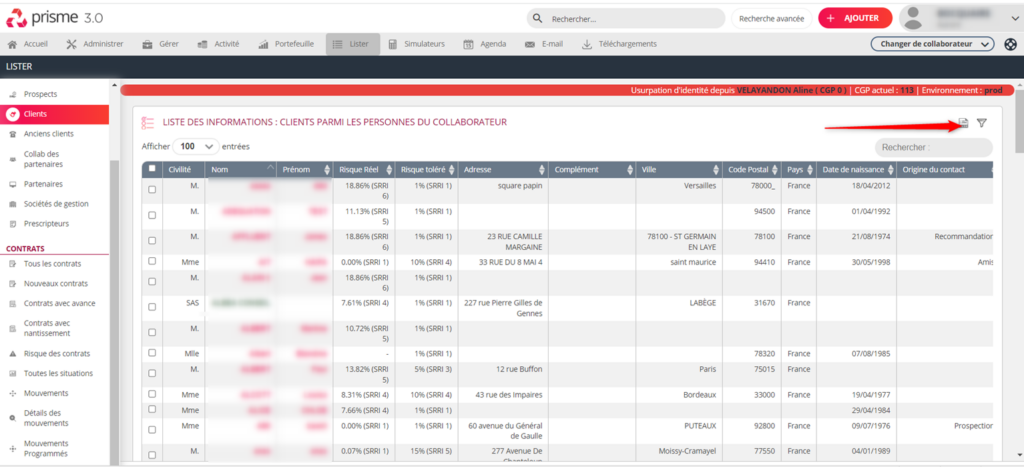Check the first client row checkbox

point(152,190)
